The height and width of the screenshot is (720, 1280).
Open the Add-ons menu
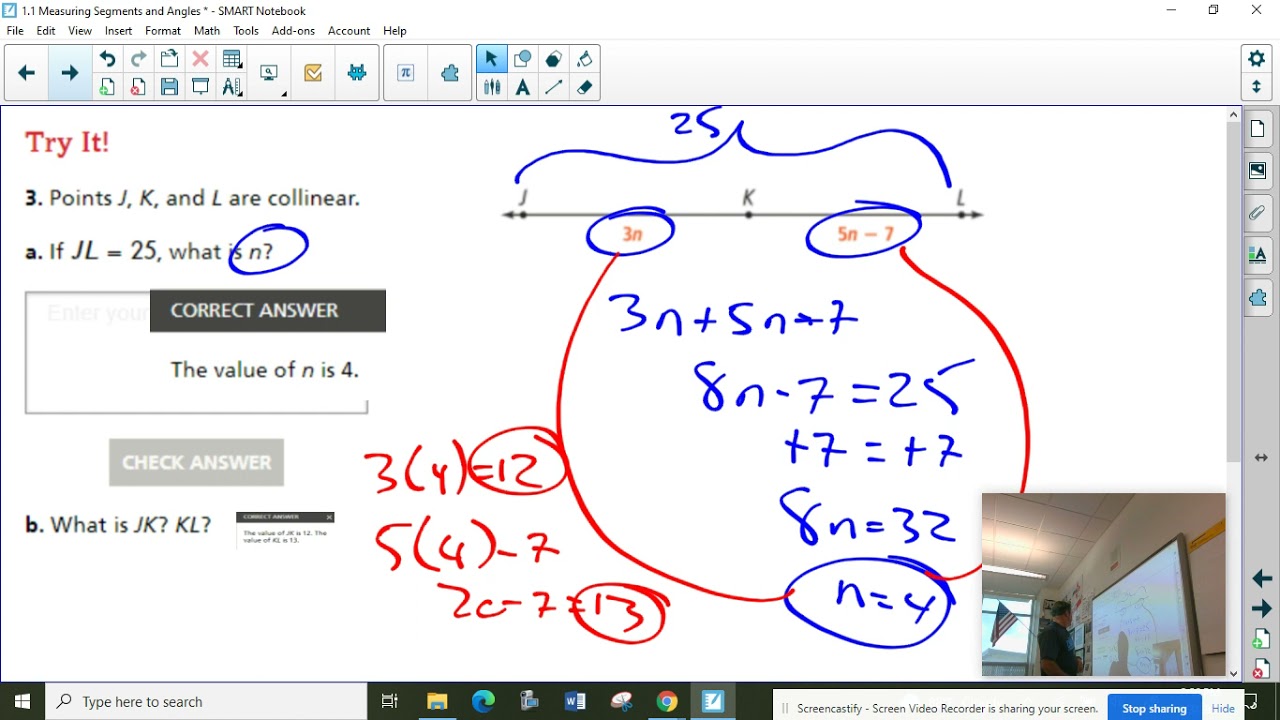(x=294, y=31)
